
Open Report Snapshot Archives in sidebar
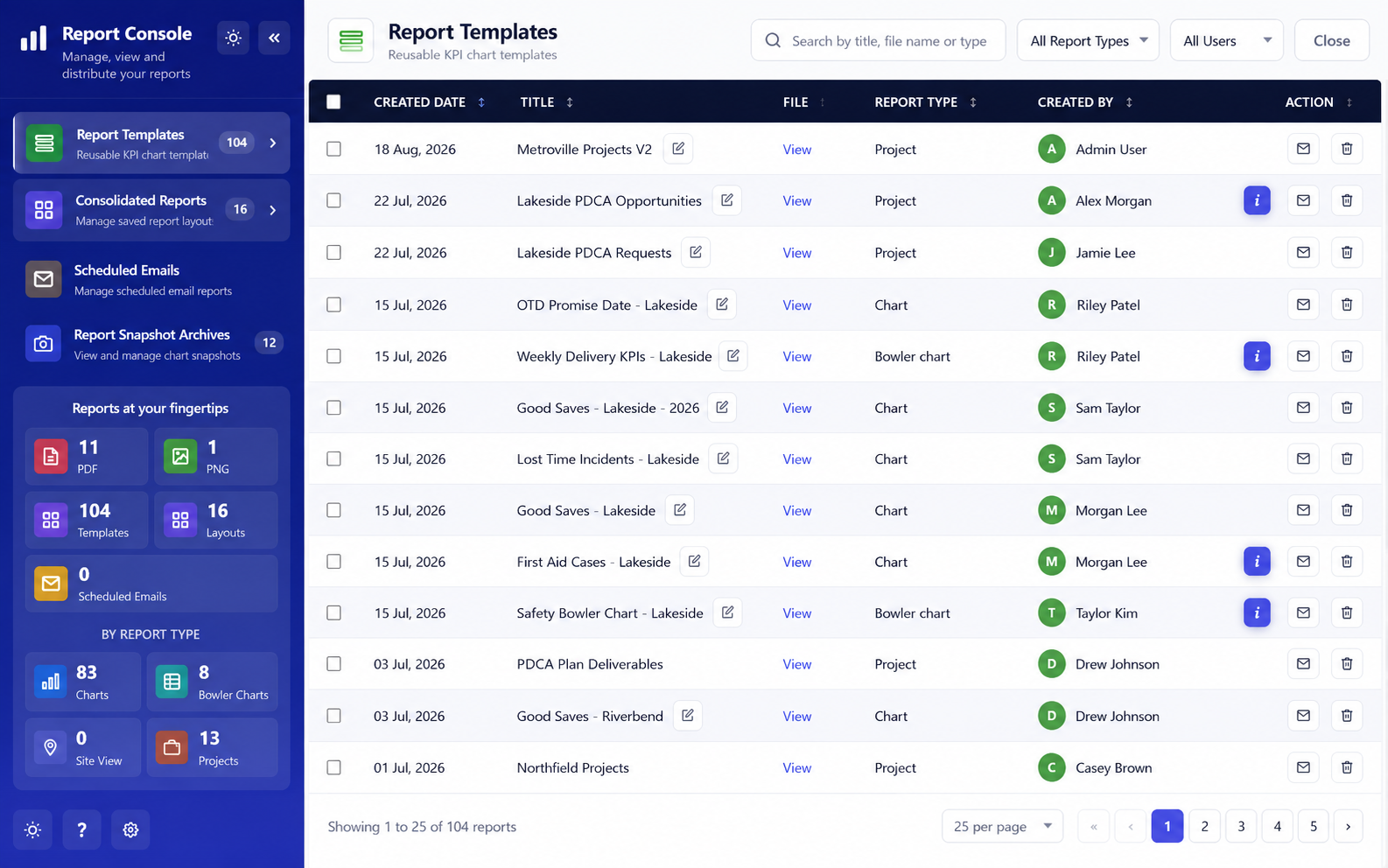pos(151,345)
